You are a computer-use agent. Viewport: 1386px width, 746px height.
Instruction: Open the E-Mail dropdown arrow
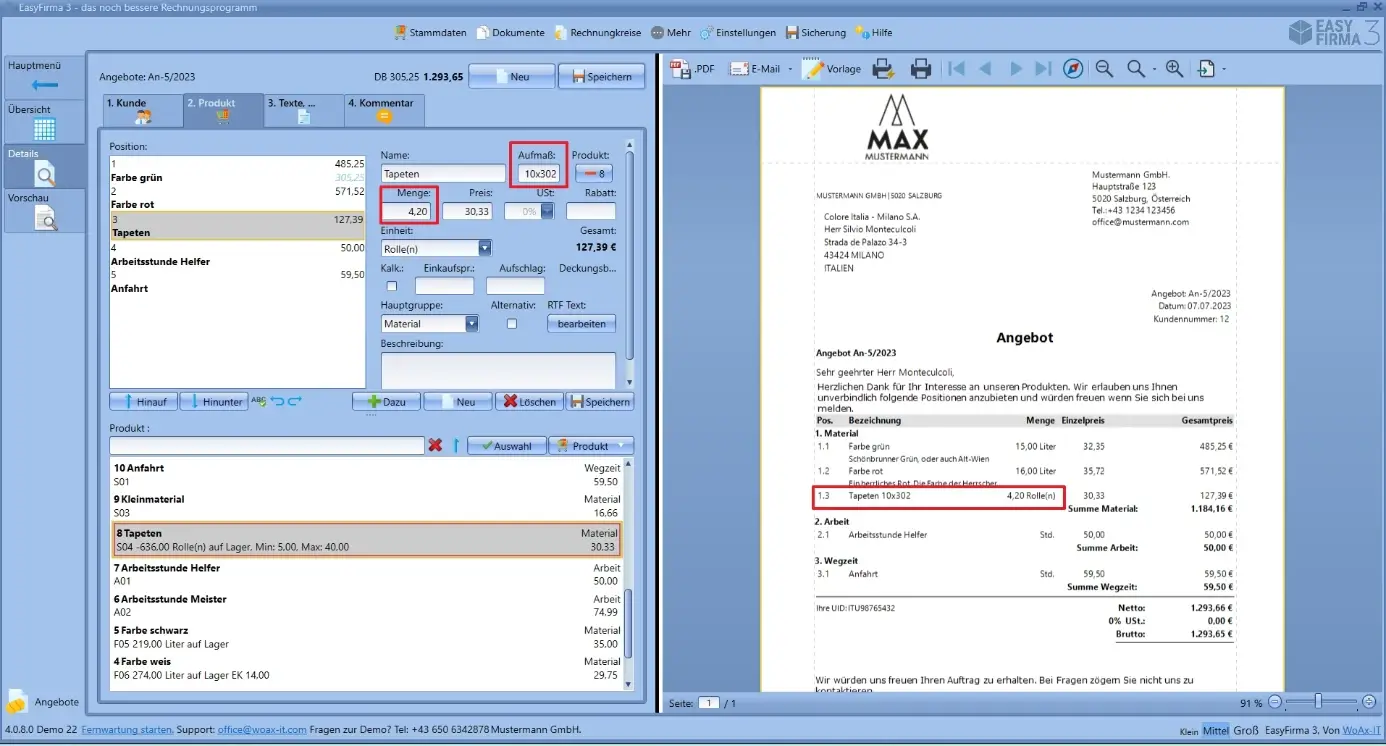tap(791, 70)
